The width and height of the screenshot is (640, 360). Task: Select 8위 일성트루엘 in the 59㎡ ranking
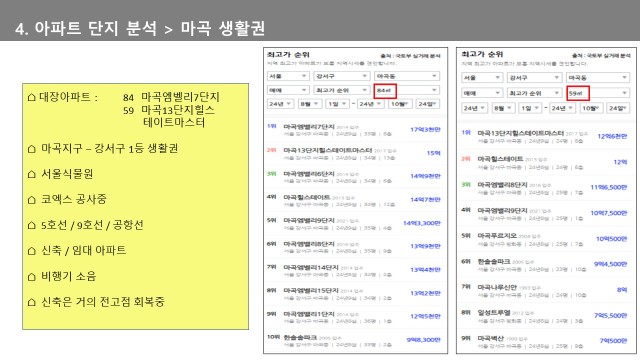point(544,316)
